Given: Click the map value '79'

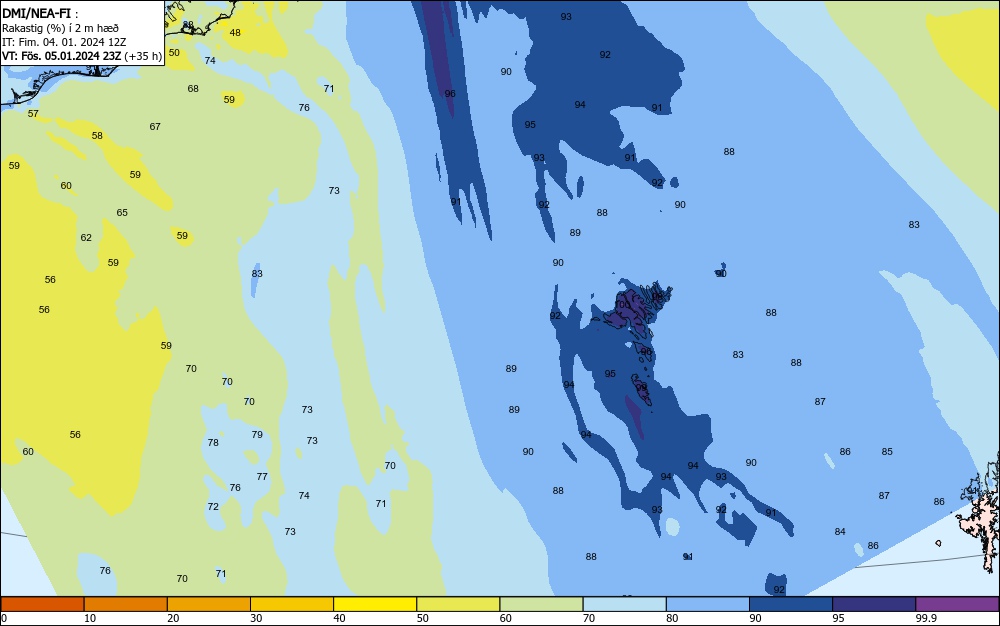Looking at the screenshot, I should [x=257, y=434].
